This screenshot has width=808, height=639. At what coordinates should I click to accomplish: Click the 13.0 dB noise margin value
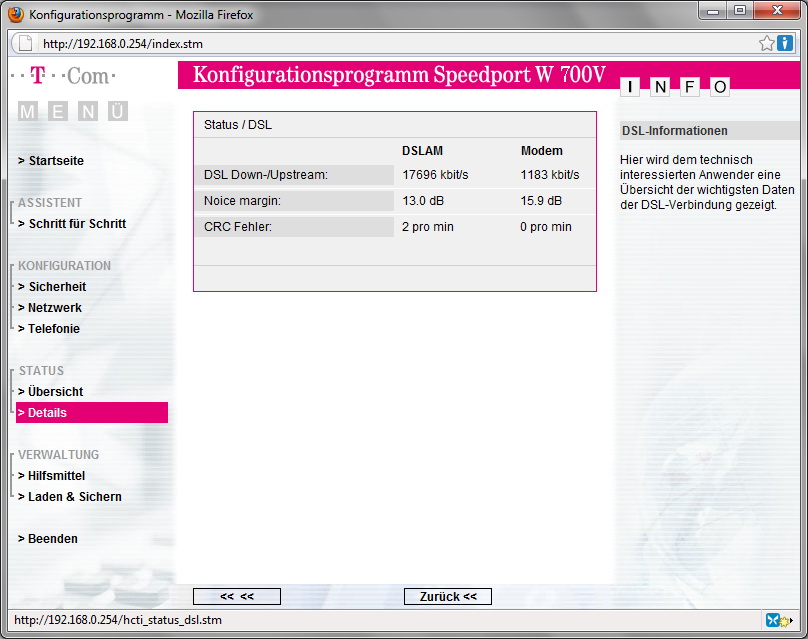tap(423, 201)
